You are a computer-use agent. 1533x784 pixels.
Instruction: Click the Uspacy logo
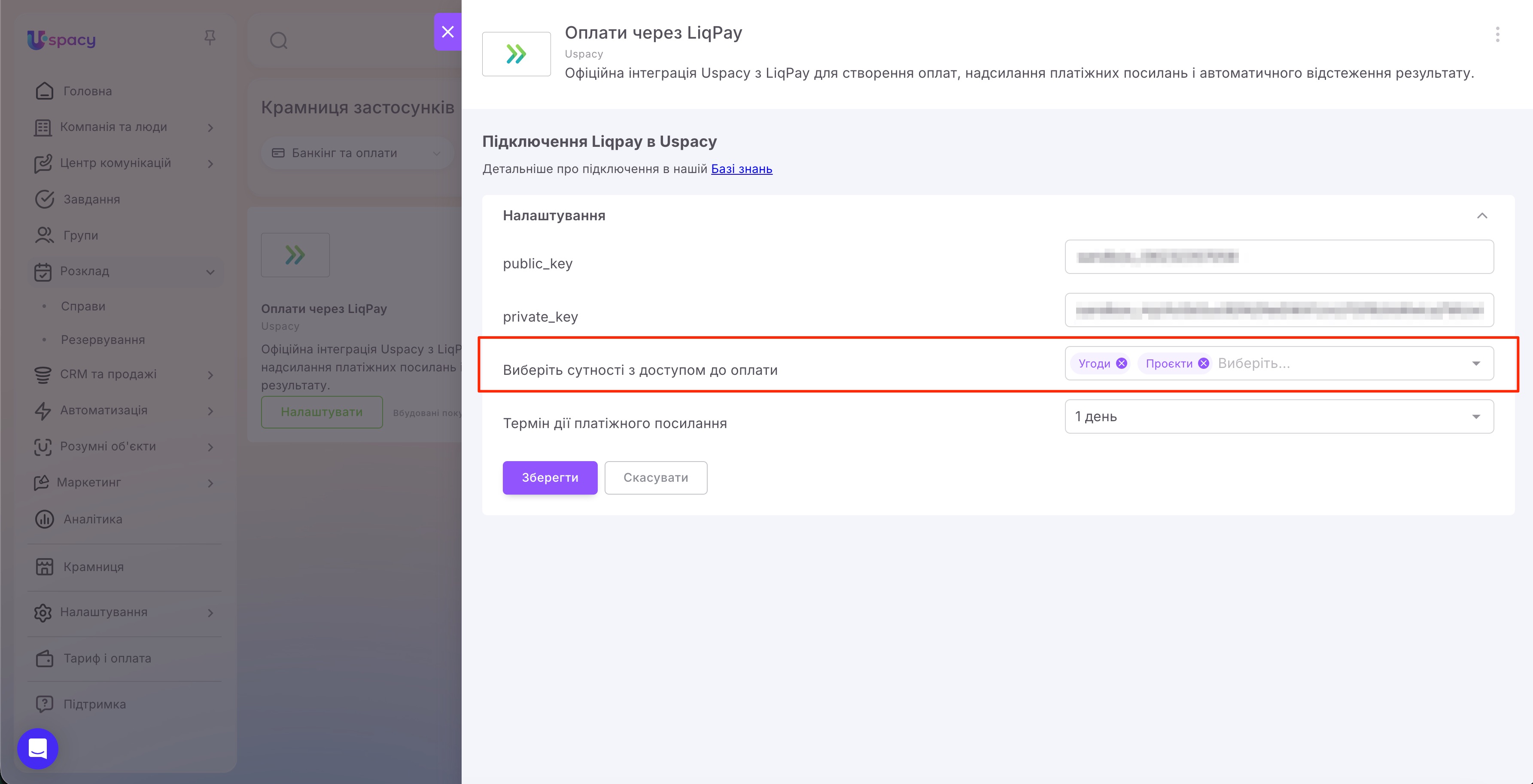[x=61, y=40]
